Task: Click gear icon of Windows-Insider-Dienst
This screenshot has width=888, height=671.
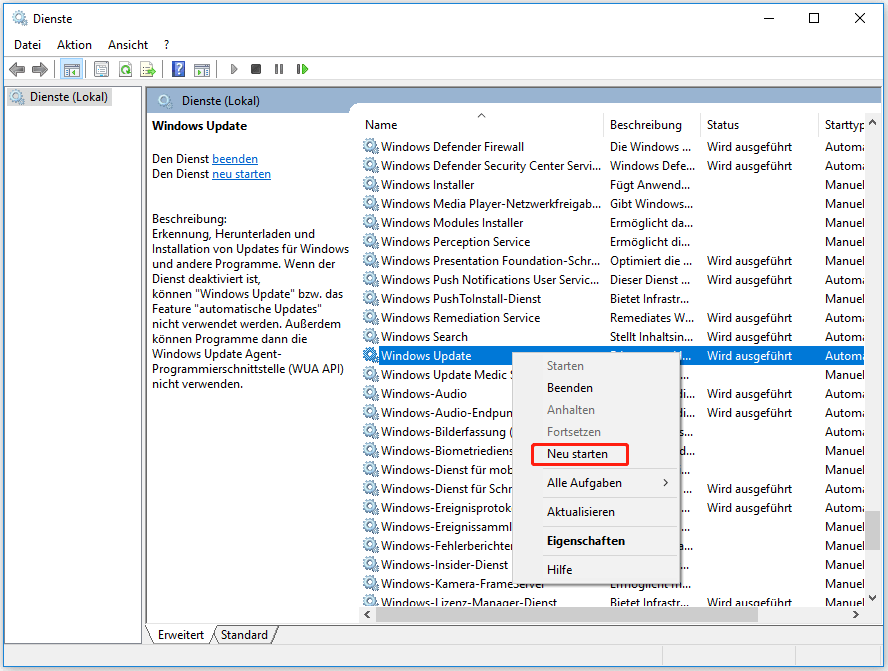Action: click(370, 565)
